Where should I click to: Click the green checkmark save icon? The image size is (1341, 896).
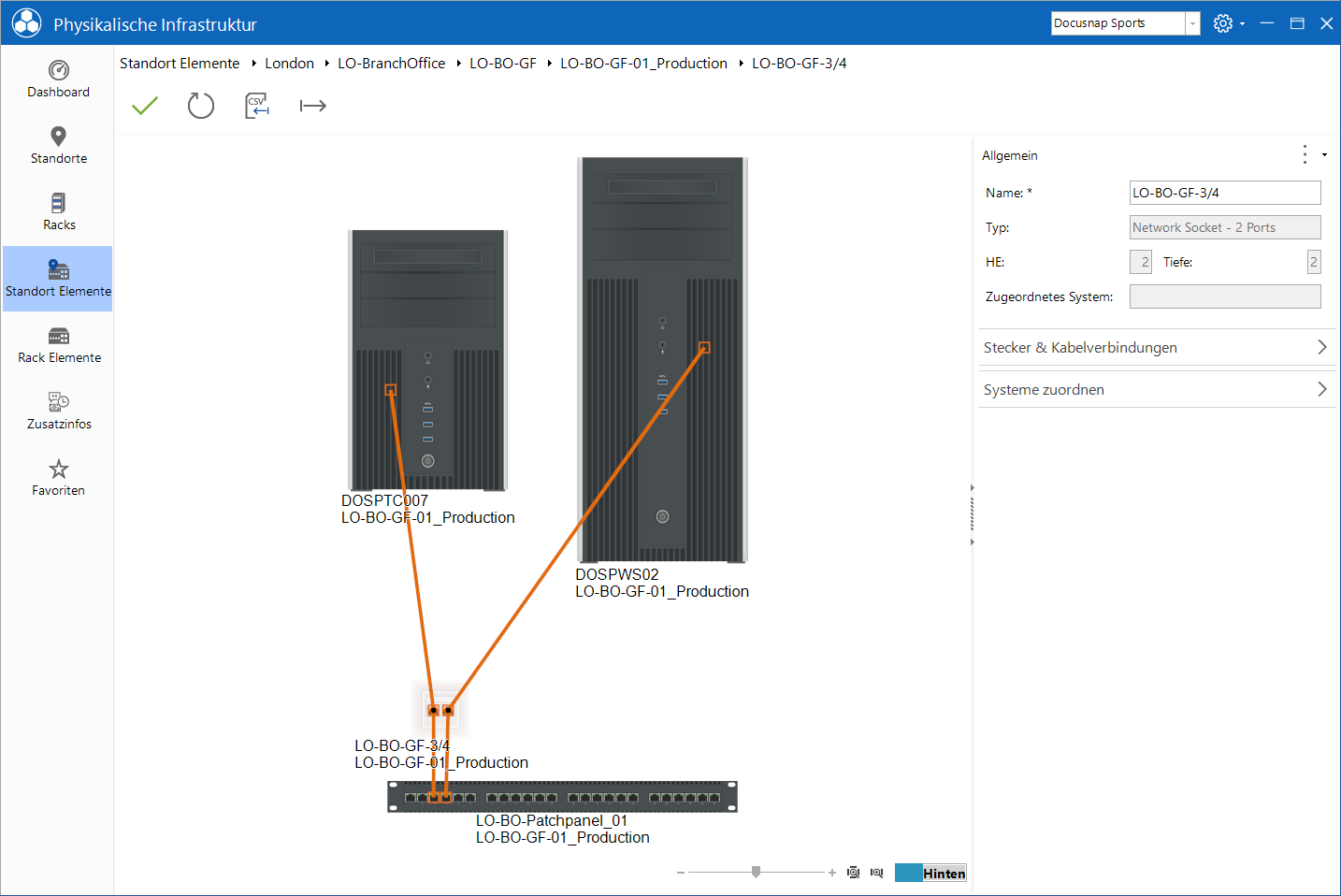[145, 106]
